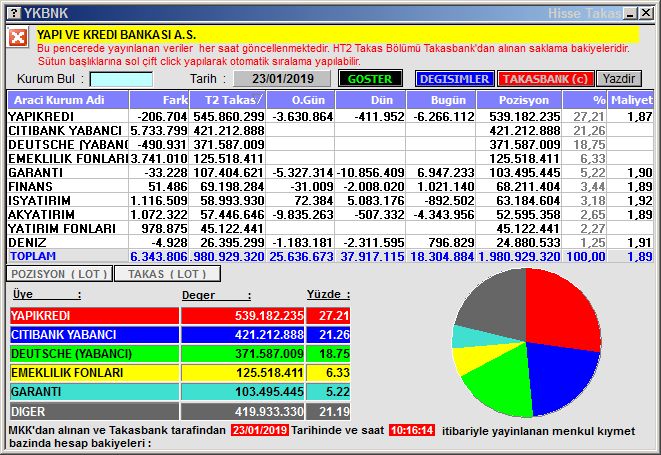
Task: Click the % column header
Action: coord(585,100)
